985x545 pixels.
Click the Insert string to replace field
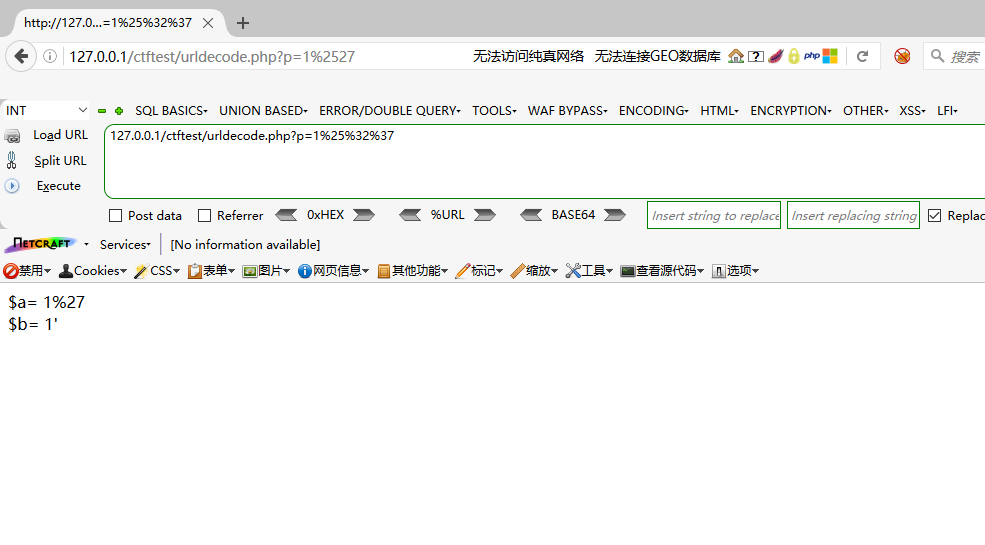(714, 216)
